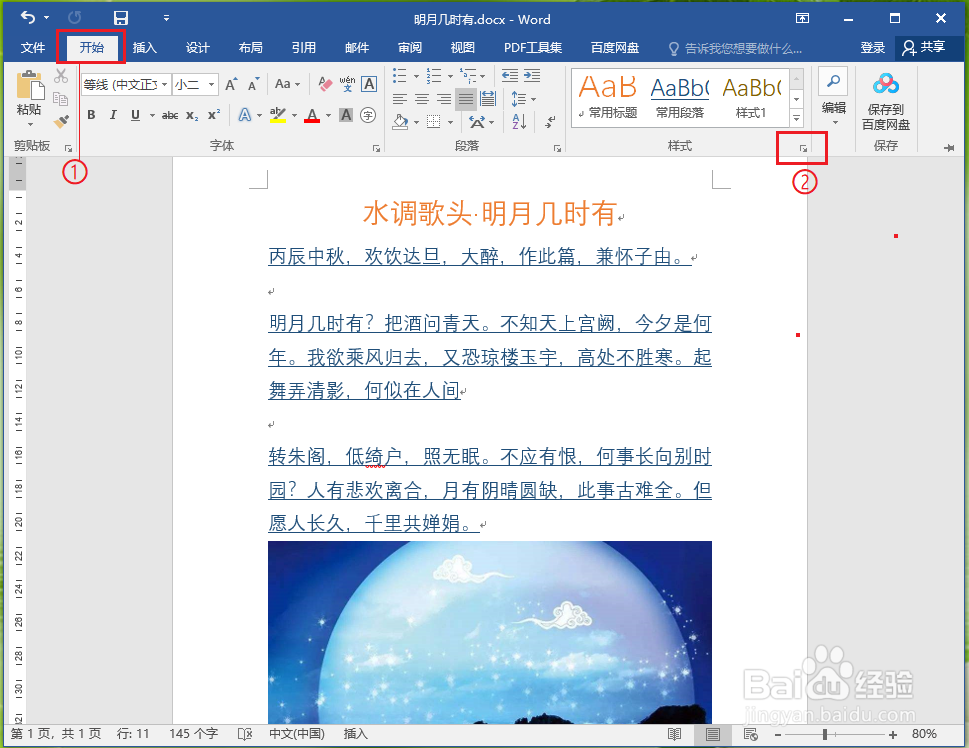Expand highlight color dropdown arrow

(295, 116)
